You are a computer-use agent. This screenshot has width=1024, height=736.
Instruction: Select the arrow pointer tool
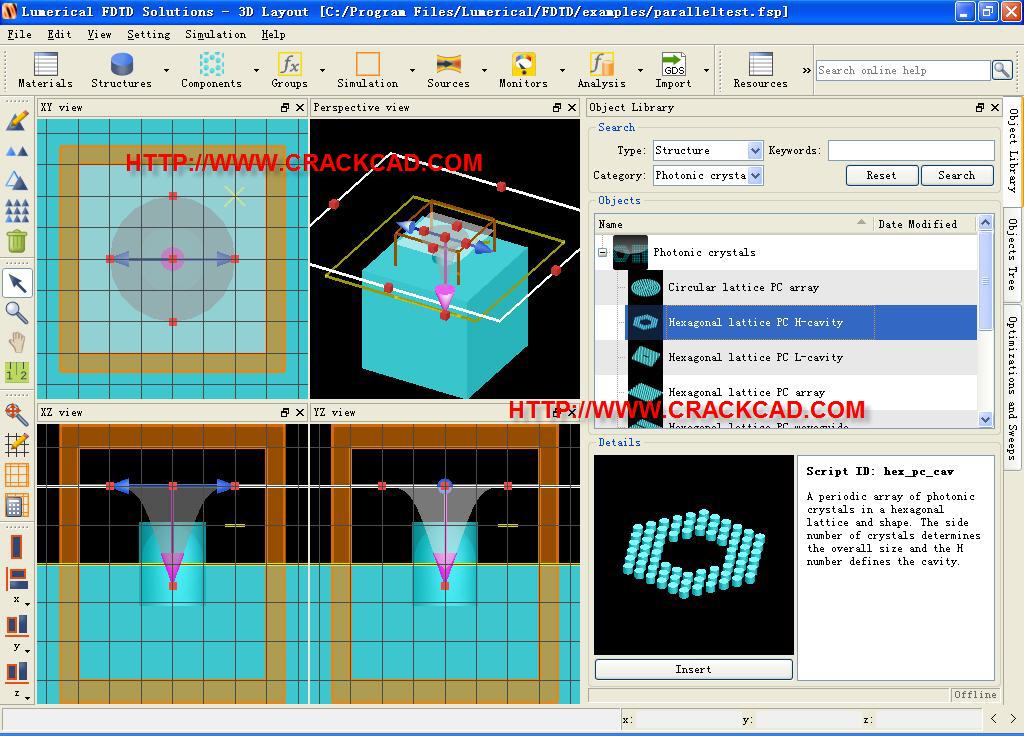click(17, 283)
